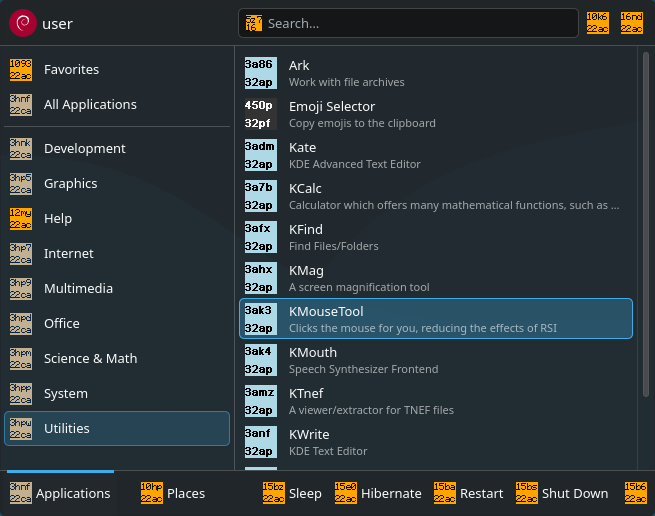This screenshot has height=516, width=655.
Task: Click the Restart button
Action: pyautogui.click(x=468, y=493)
